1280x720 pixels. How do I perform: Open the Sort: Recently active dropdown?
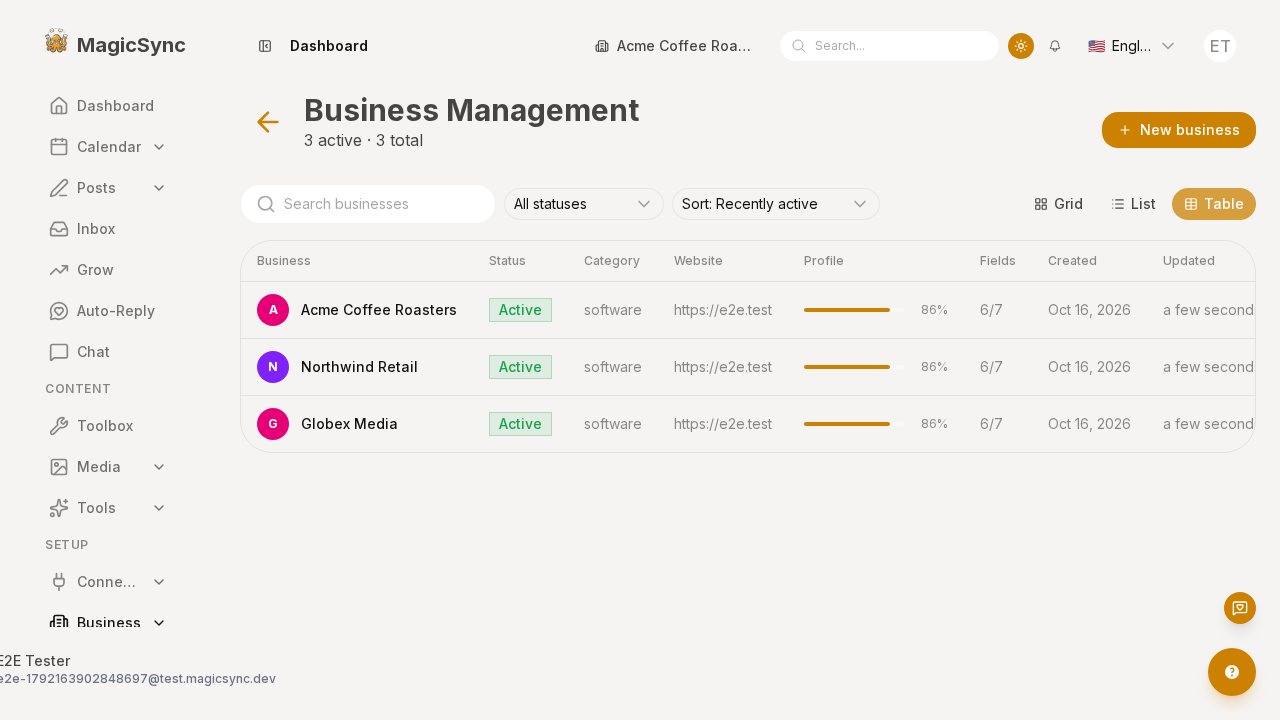point(776,204)
